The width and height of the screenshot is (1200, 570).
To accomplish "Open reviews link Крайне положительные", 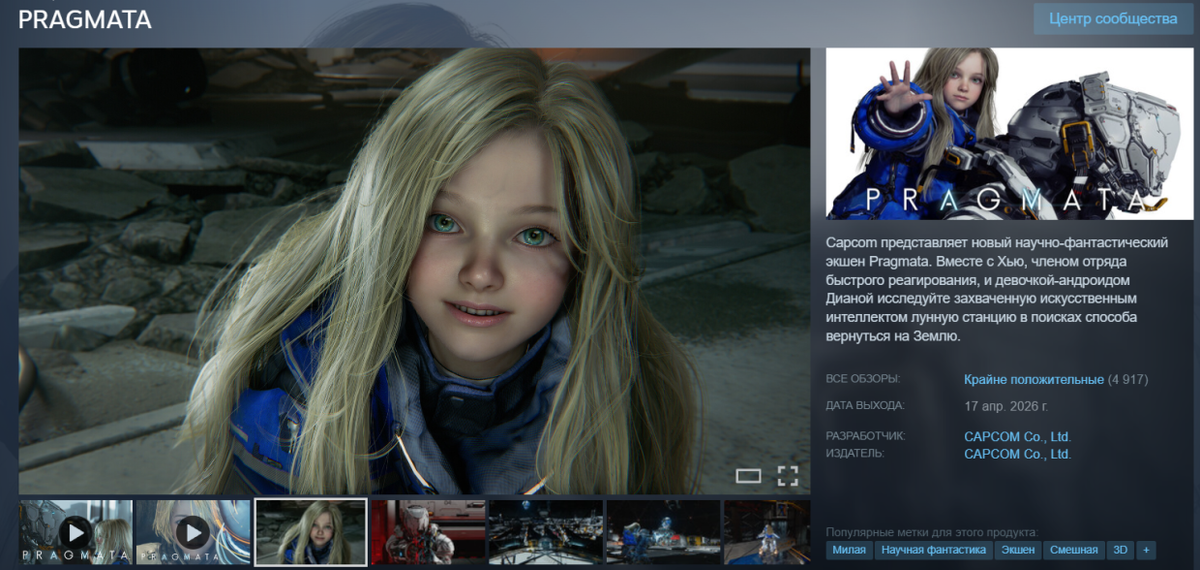I will click(x=1034, y=380).
